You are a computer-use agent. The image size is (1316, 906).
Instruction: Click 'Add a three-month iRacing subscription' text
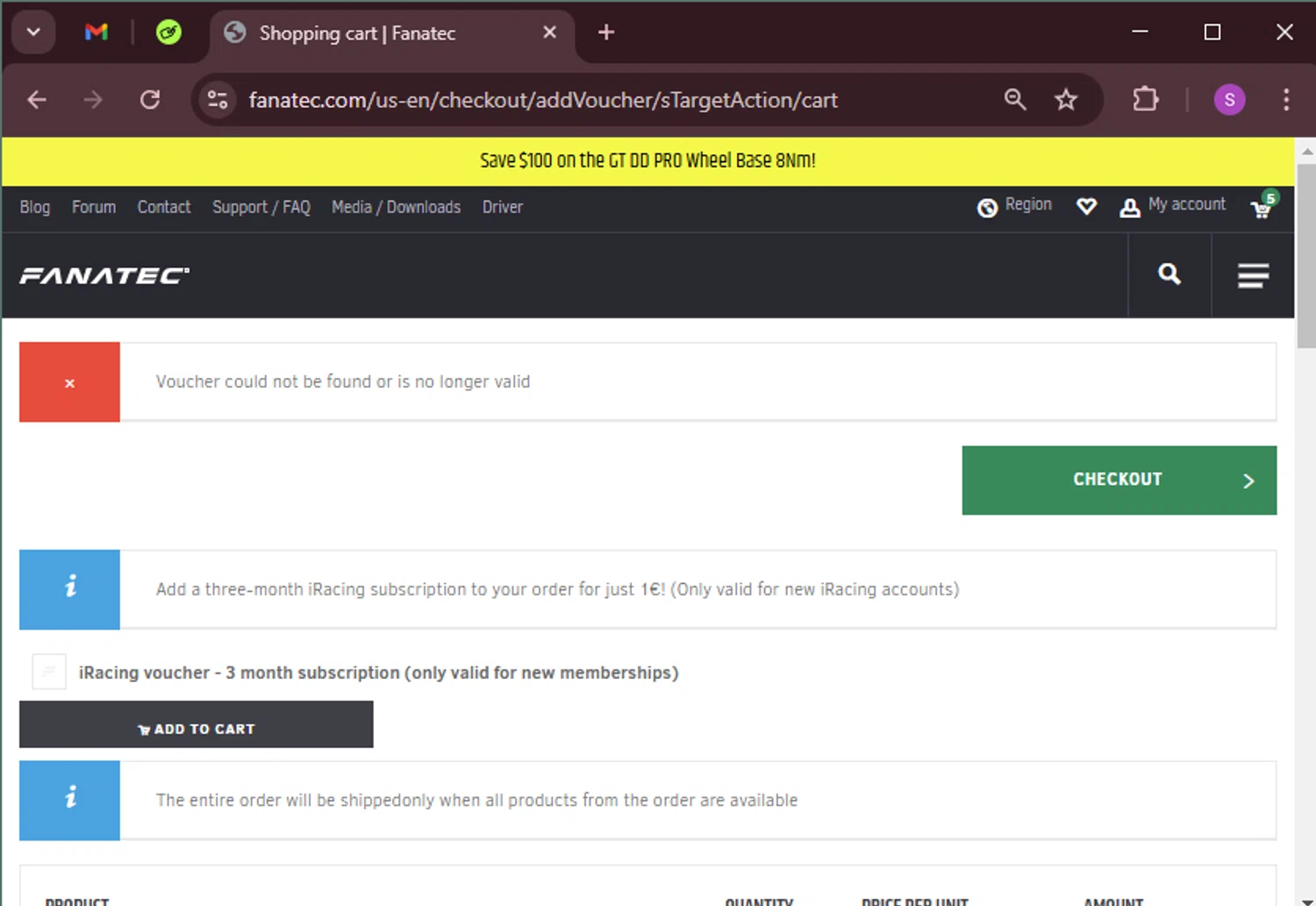[x=558, y=589]
